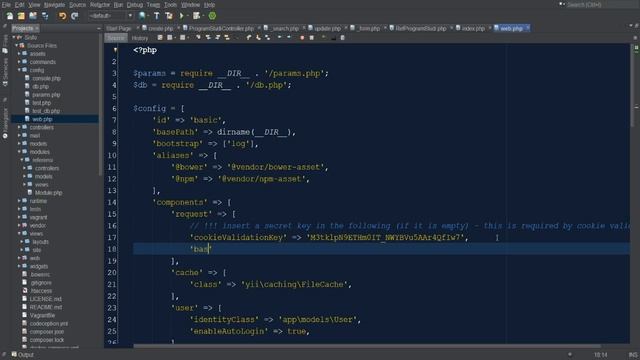Click the globe browser icon in toolbar

[x=142, y=16]
